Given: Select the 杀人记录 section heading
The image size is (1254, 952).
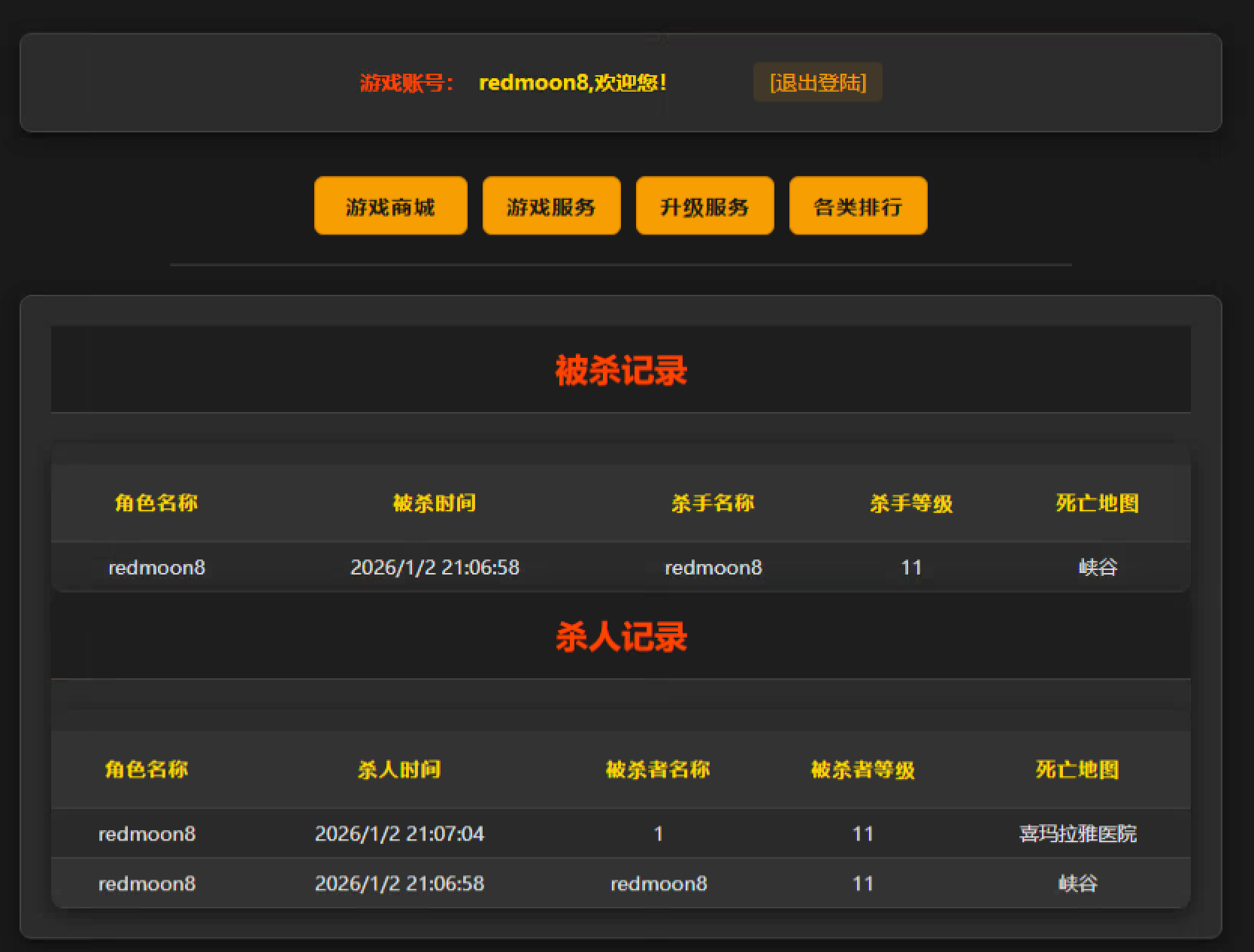Looking at the screenshot, I should 621,637.
